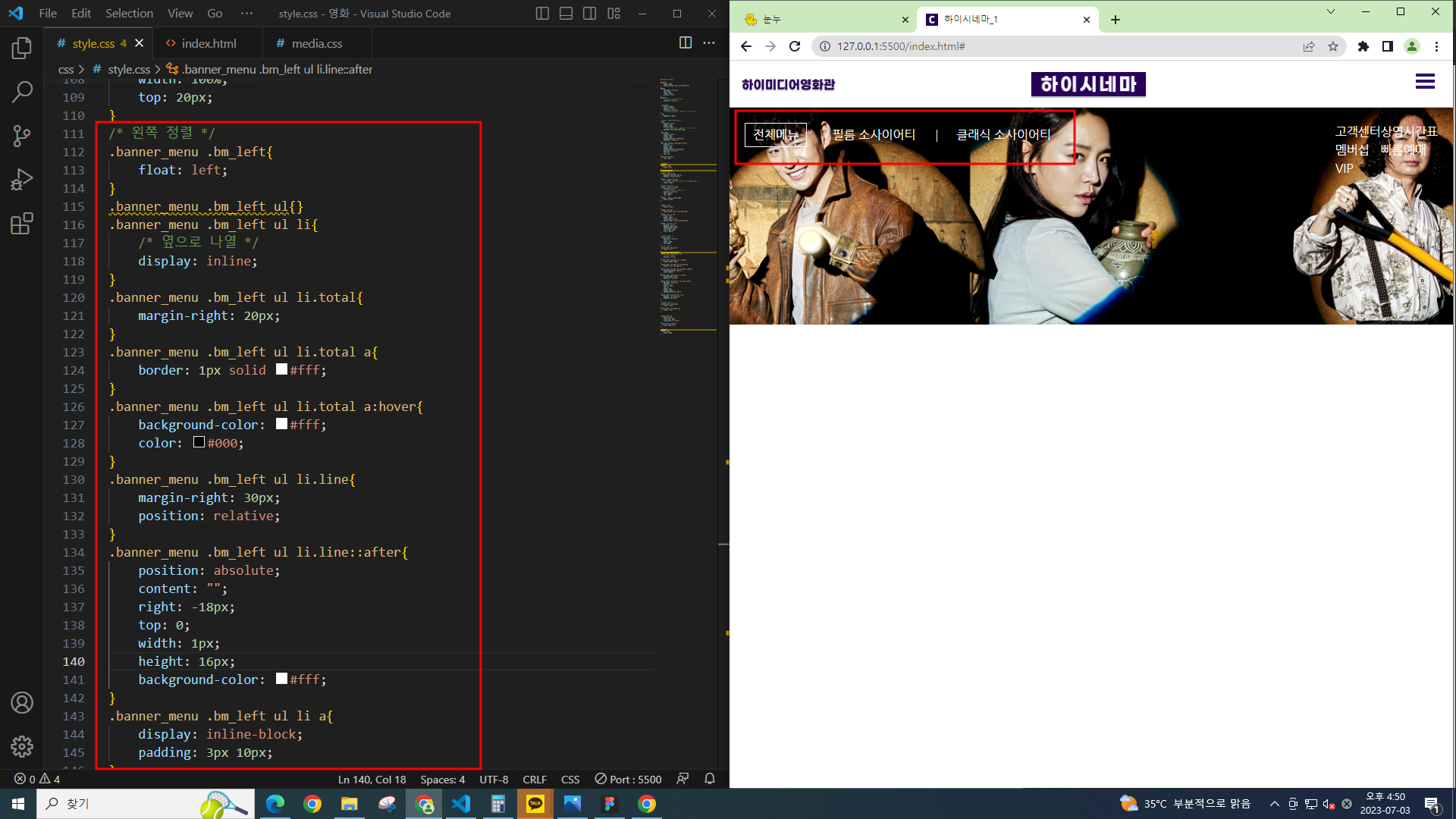Viewport: 1456px width, 819px height.
Task: Click the Port : 5500 status button
Action: tap(628, 779)
